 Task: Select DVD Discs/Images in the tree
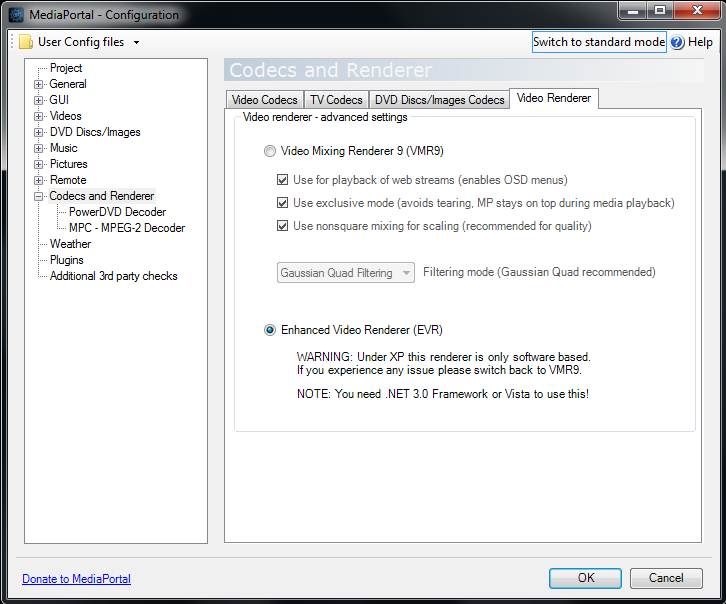[95, 132]
